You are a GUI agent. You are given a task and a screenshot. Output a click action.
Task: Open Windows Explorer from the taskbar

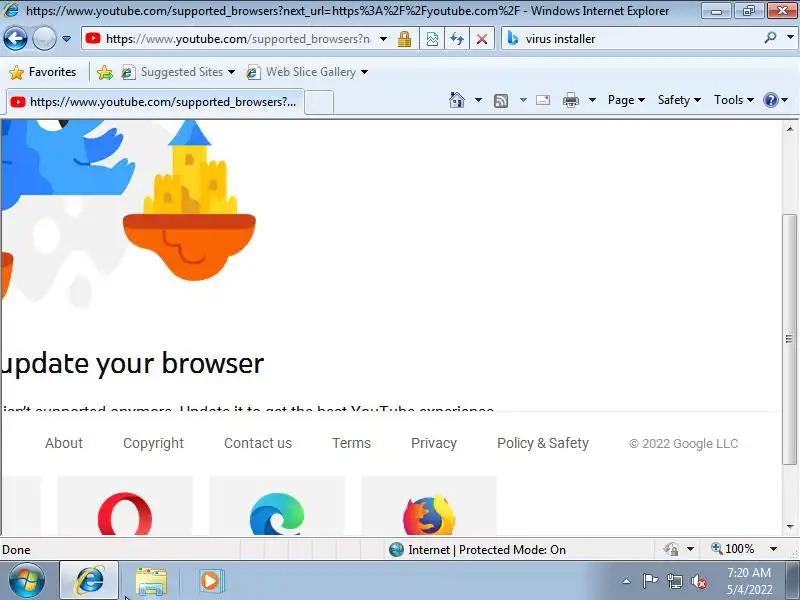click(x=151, y=581)
